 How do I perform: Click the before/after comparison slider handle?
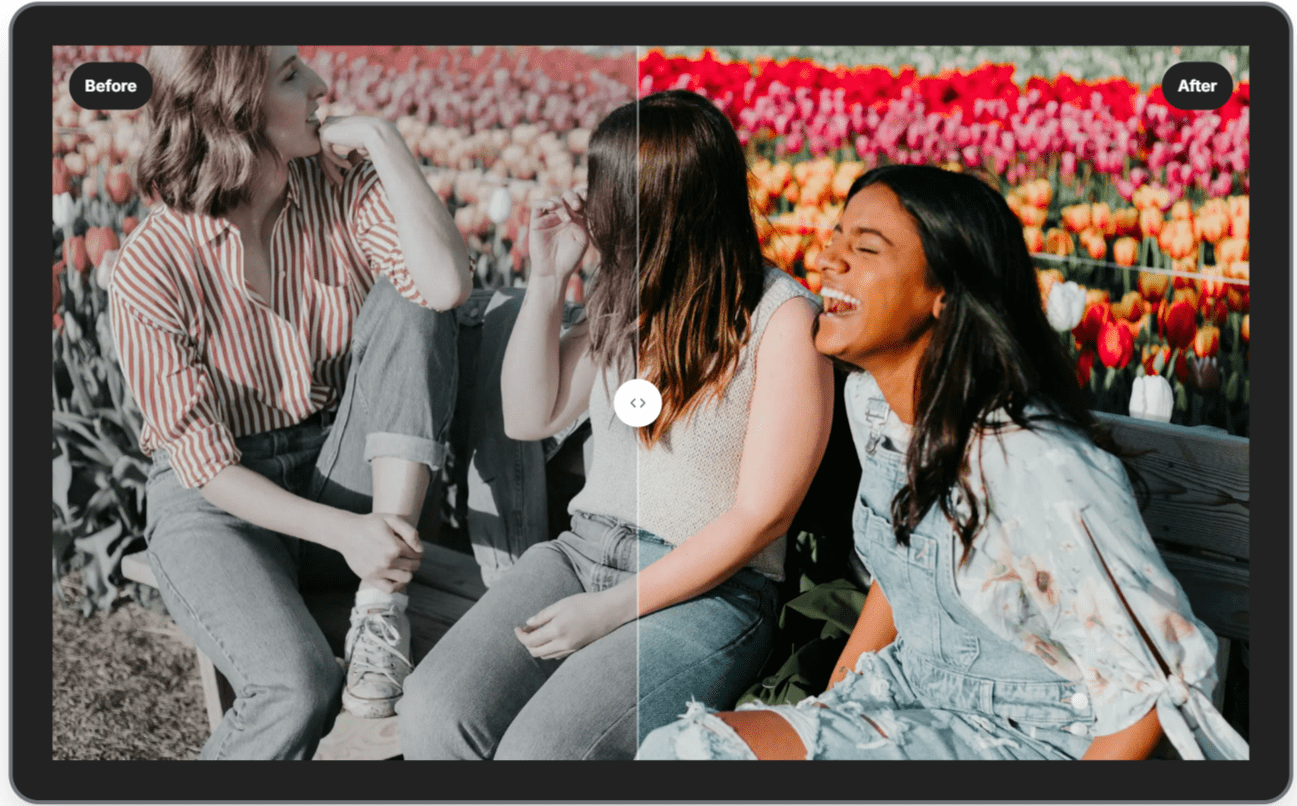637,403
